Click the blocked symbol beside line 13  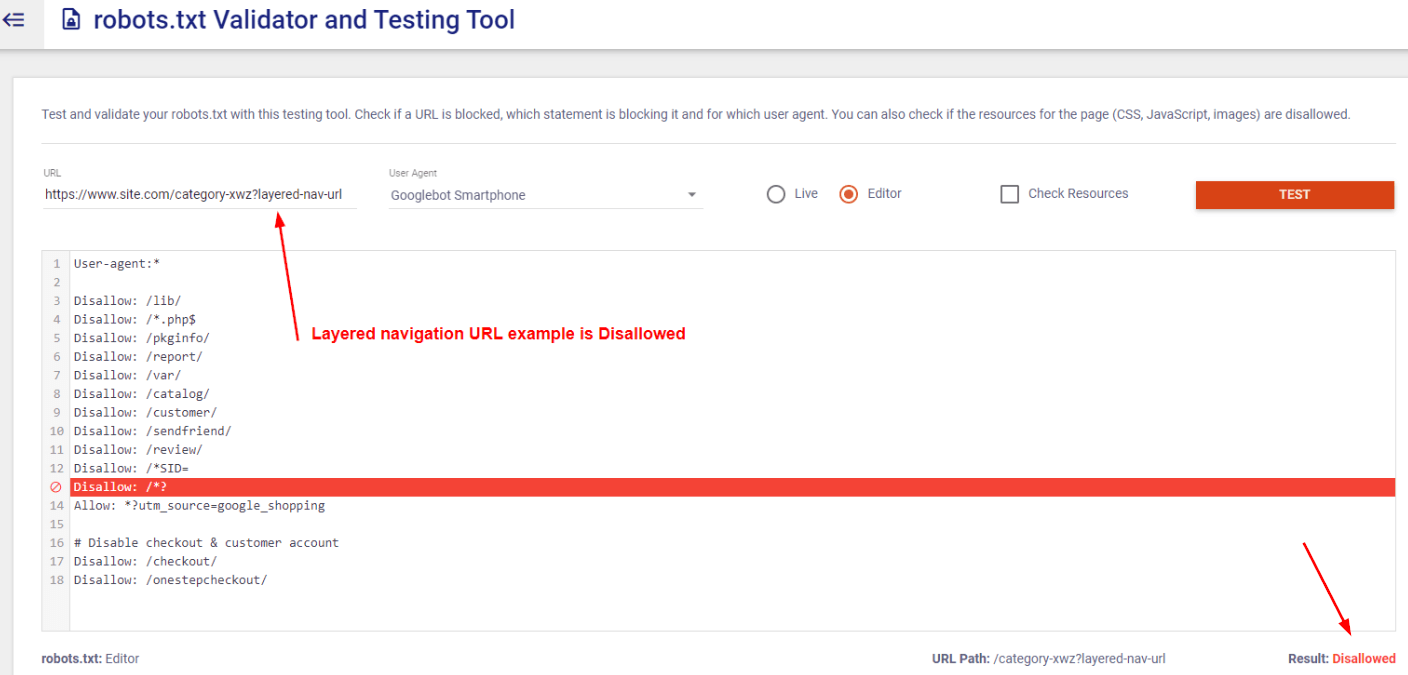coord(55,487)
